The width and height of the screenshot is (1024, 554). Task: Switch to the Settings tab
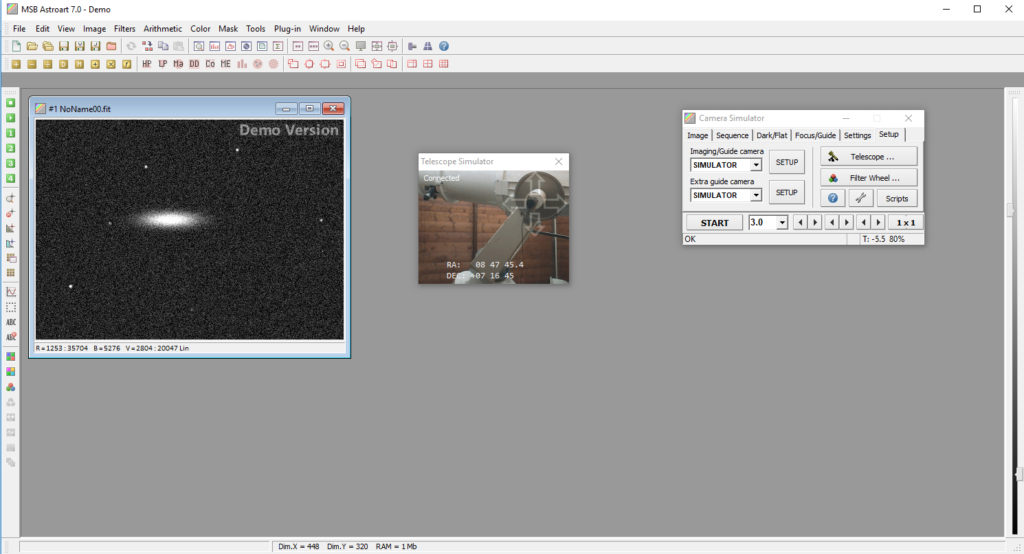[857, 135]
